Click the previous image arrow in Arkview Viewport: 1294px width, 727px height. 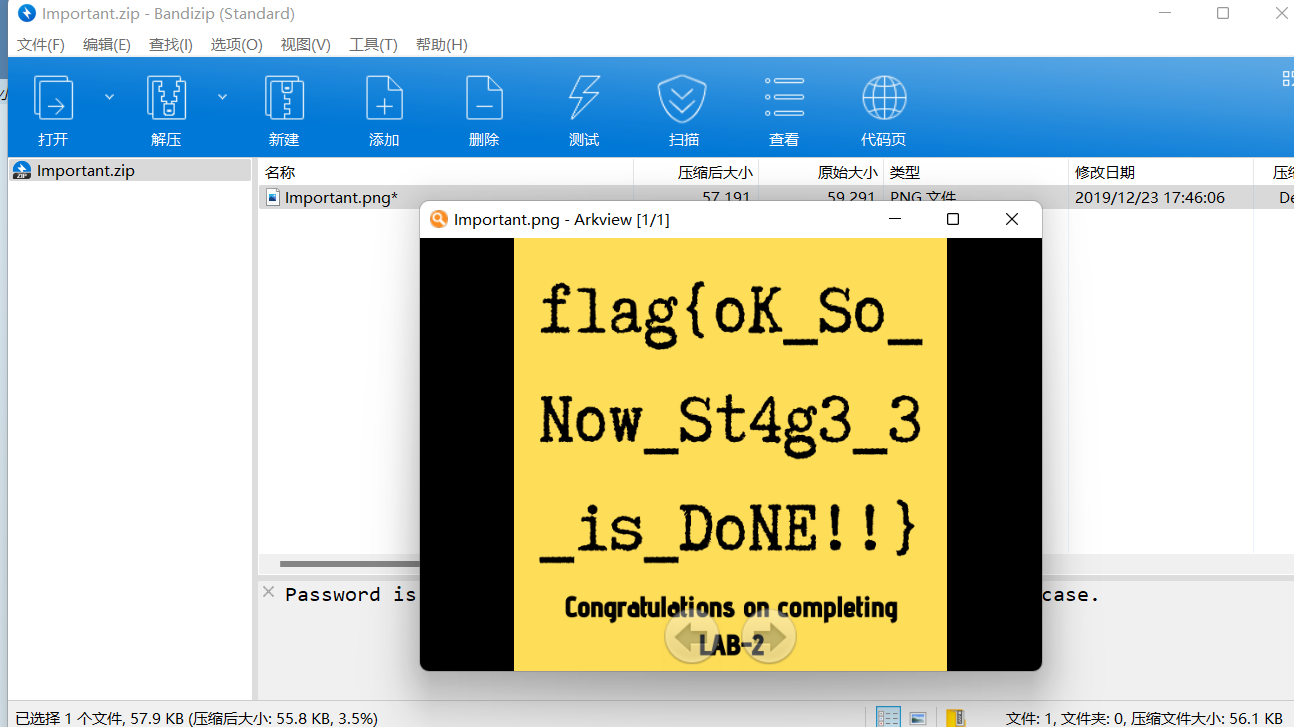pos(692,636)
